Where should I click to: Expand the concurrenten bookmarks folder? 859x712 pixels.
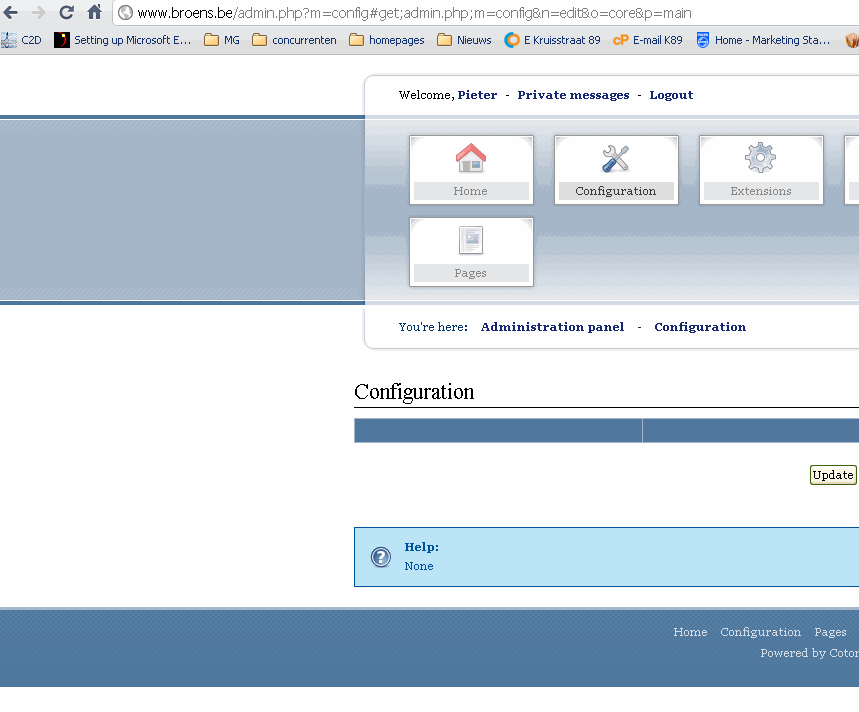(x=294, y=40)
